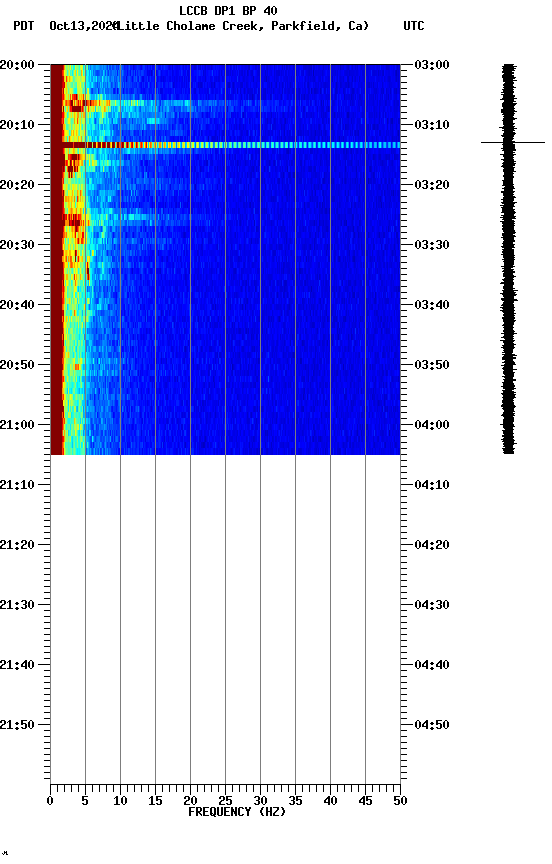This screenshot has width=552, height=864.
Task: Click the horizontal event marker line on the waveform
Action: [513, 142]
